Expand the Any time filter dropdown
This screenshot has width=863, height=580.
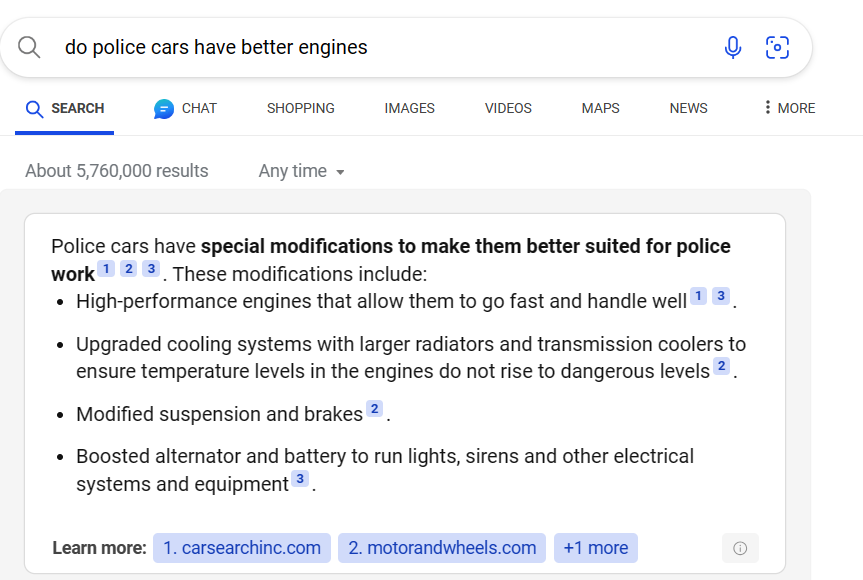[301, 171]
